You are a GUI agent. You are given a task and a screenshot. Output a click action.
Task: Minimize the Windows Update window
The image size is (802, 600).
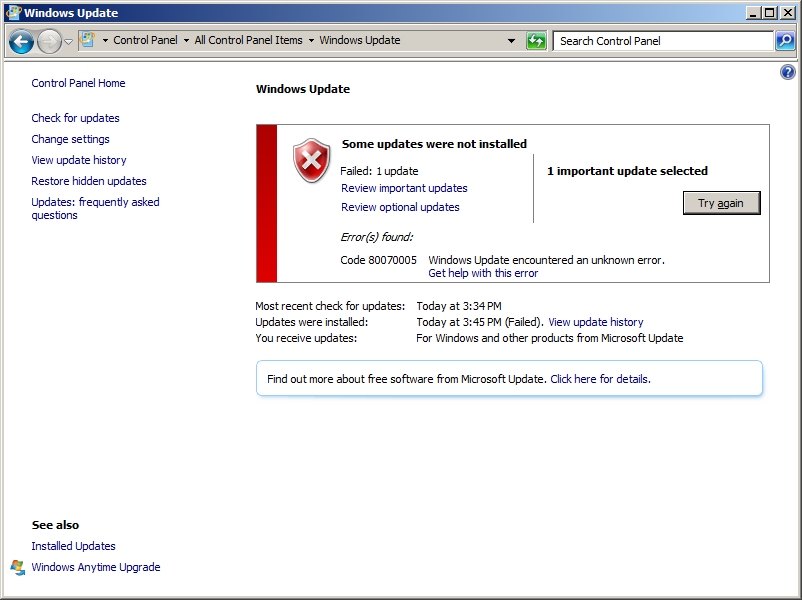[752, 13]
